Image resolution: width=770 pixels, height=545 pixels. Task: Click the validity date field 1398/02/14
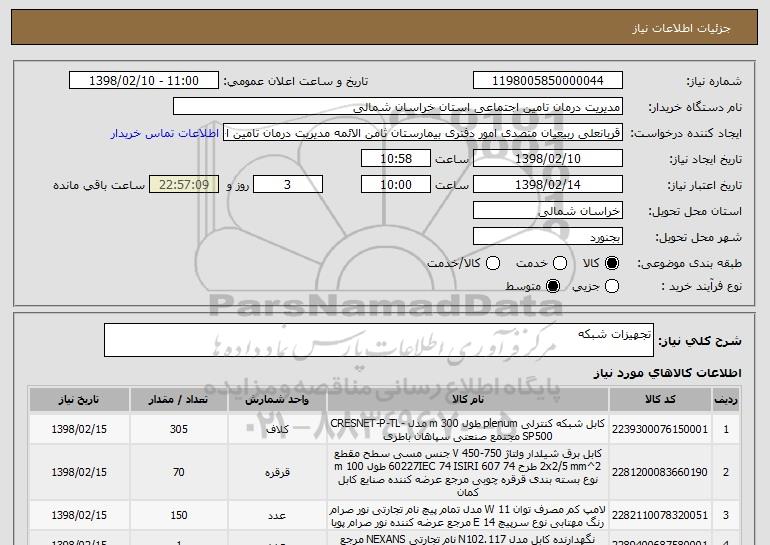click(548, 185)
